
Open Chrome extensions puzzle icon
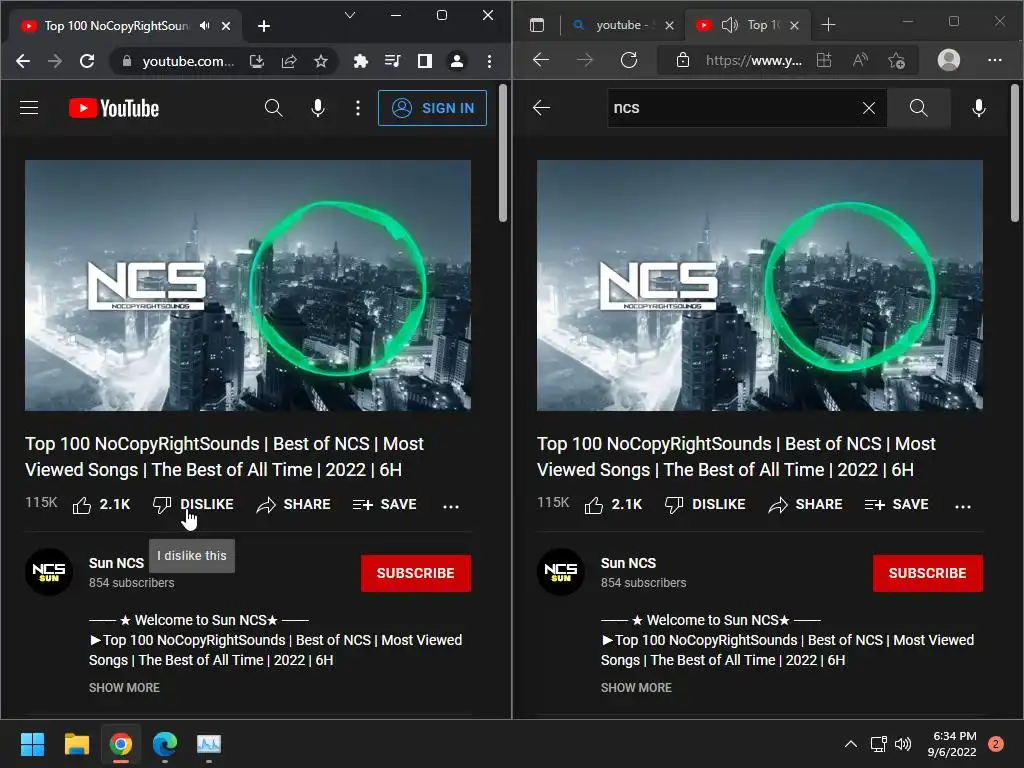(x=360, y=61)
